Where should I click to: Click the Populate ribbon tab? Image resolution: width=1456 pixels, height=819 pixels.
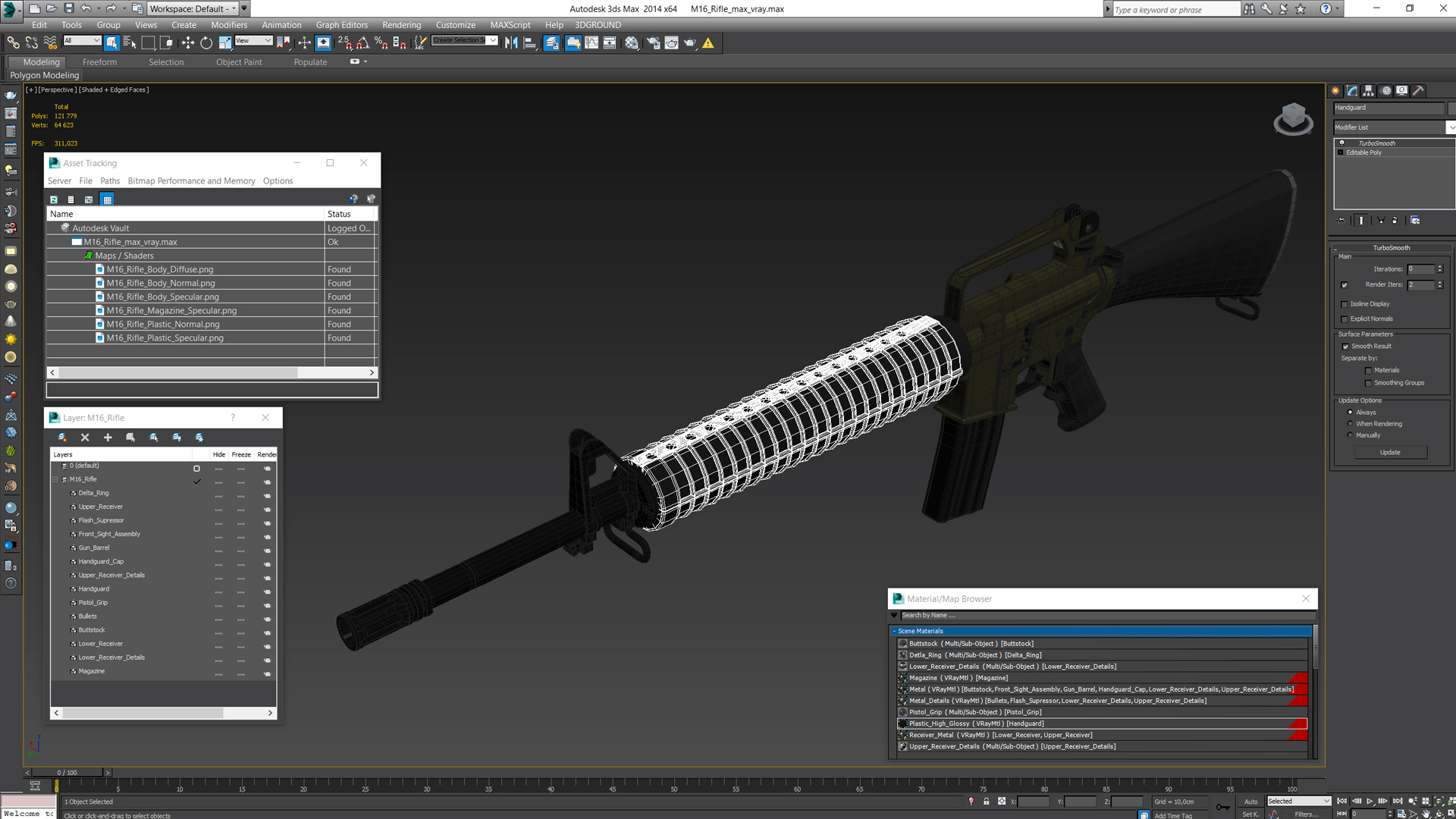click(x=310, y=62)
